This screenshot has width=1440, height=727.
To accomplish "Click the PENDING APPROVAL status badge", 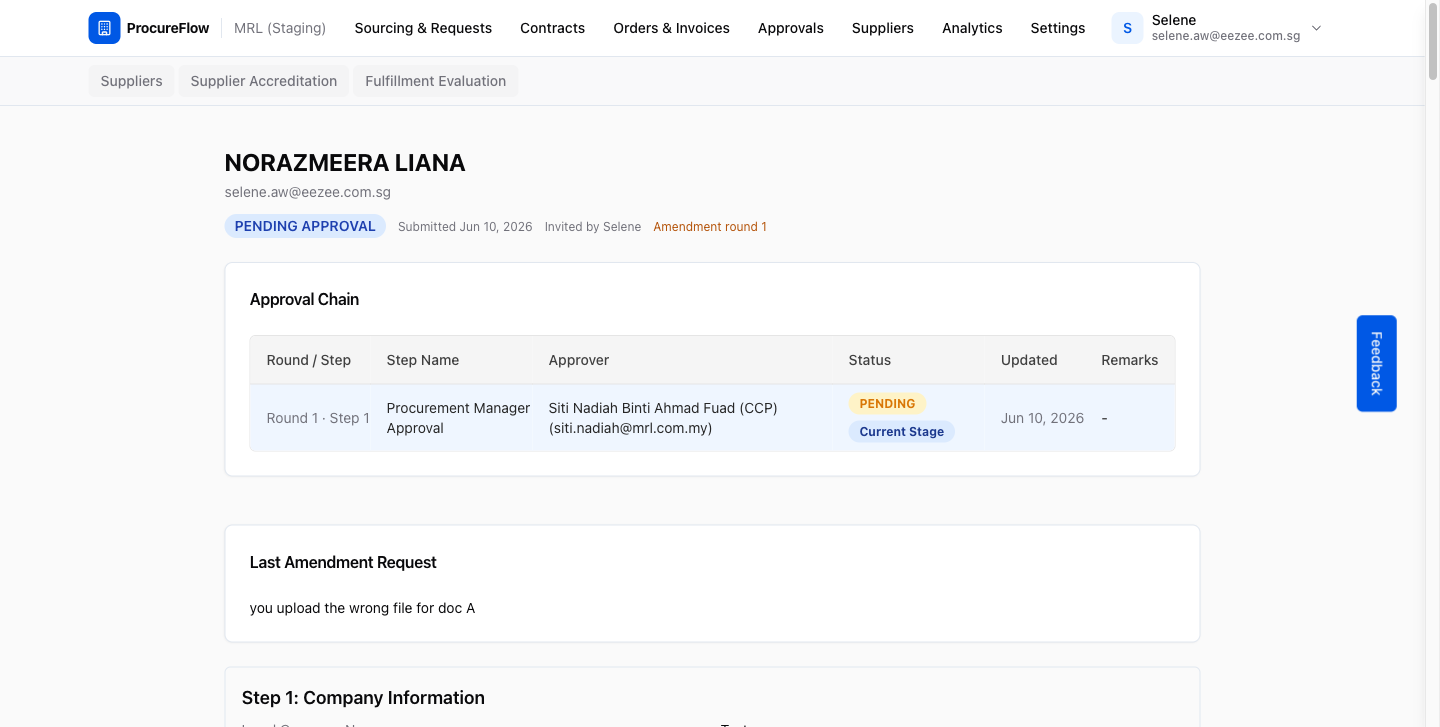I will [x=305, y=226].
